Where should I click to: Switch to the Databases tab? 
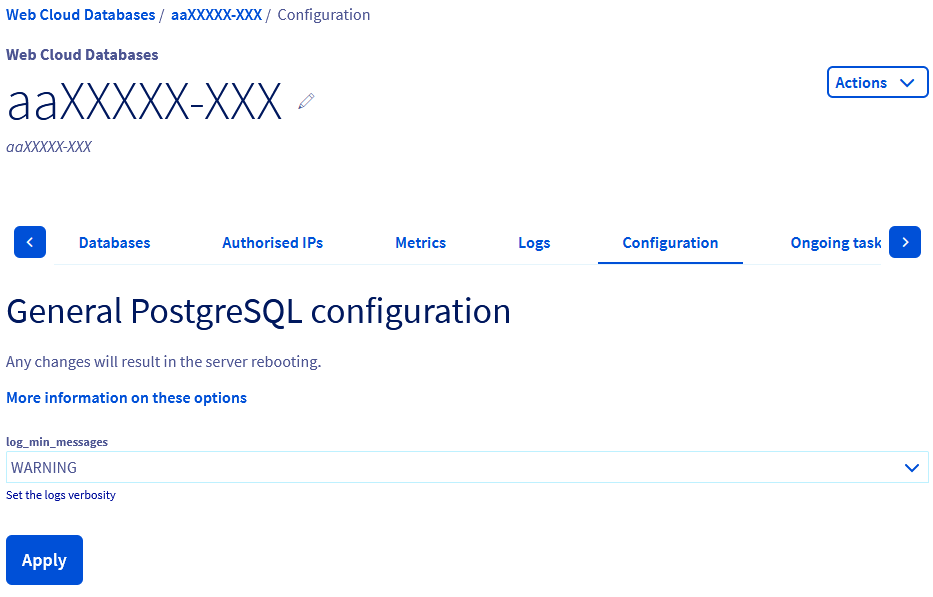(114, 242)
